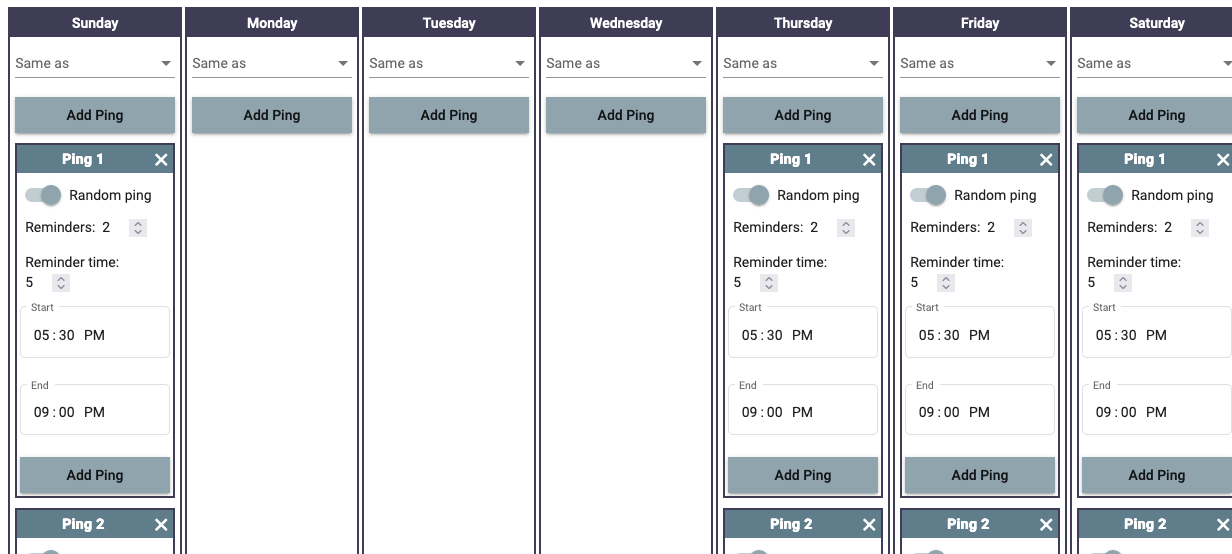Add a ping to Tuesday
This screenshot has width=1232, height=554.
tap(449, 115)
